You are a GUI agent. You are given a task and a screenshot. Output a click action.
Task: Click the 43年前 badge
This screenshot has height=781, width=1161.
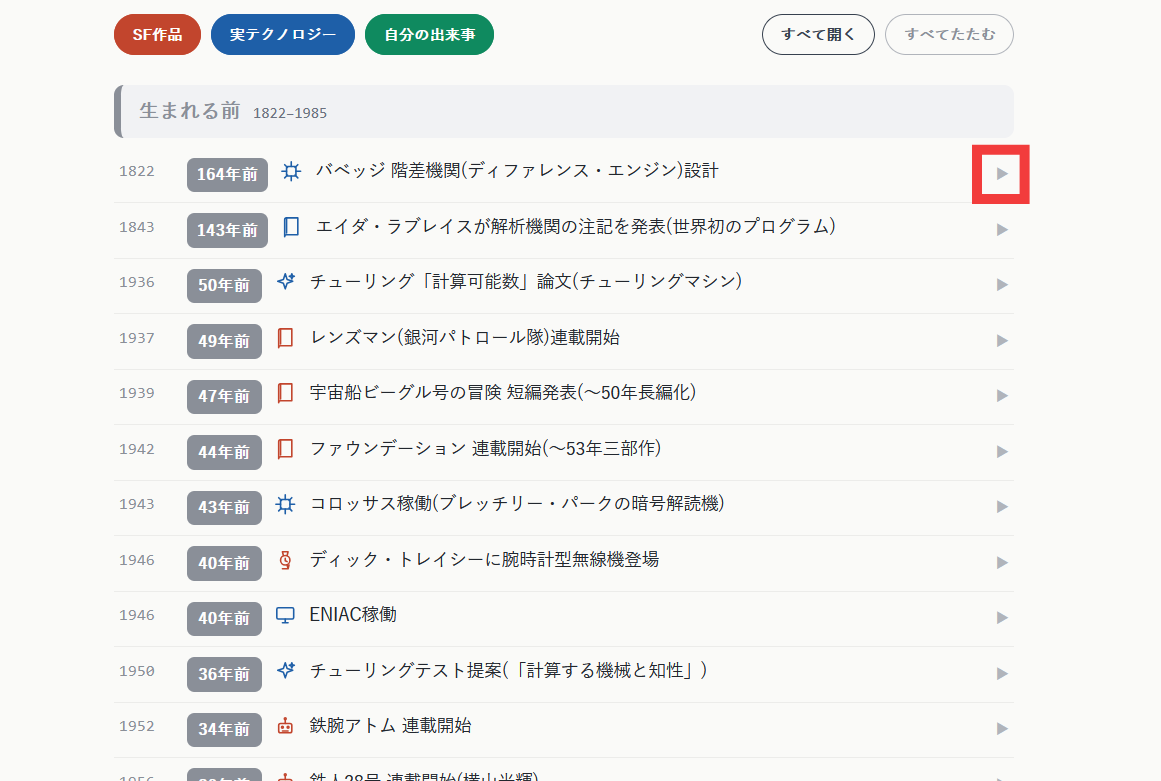[x=224, y=508]
